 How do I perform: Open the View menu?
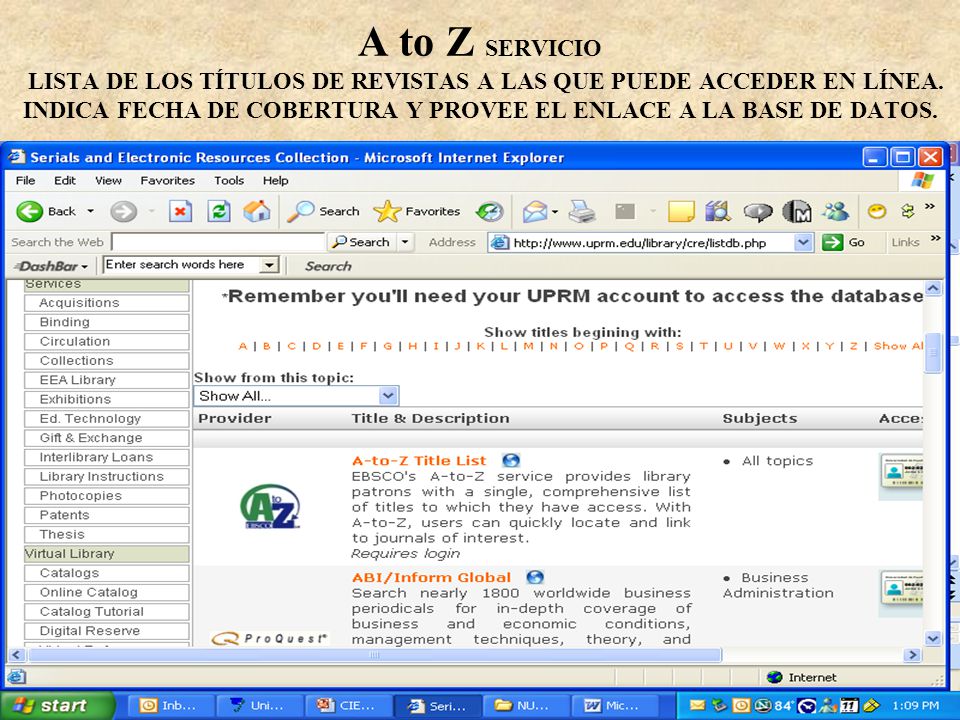tap(108, 181)
